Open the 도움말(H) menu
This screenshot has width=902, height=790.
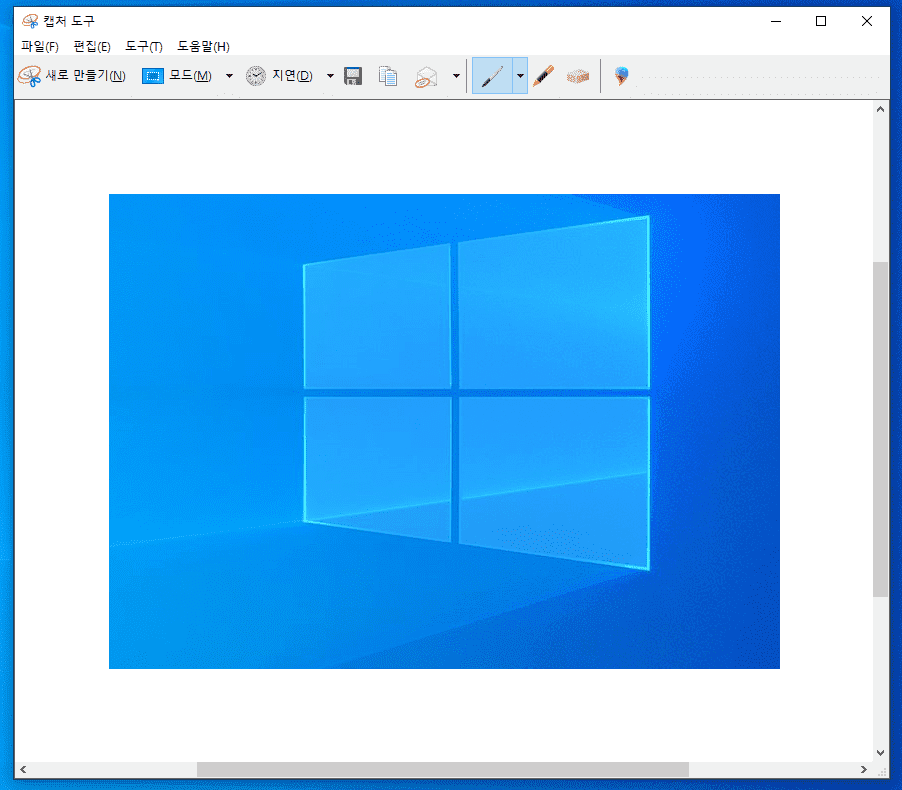pos(203,47)
